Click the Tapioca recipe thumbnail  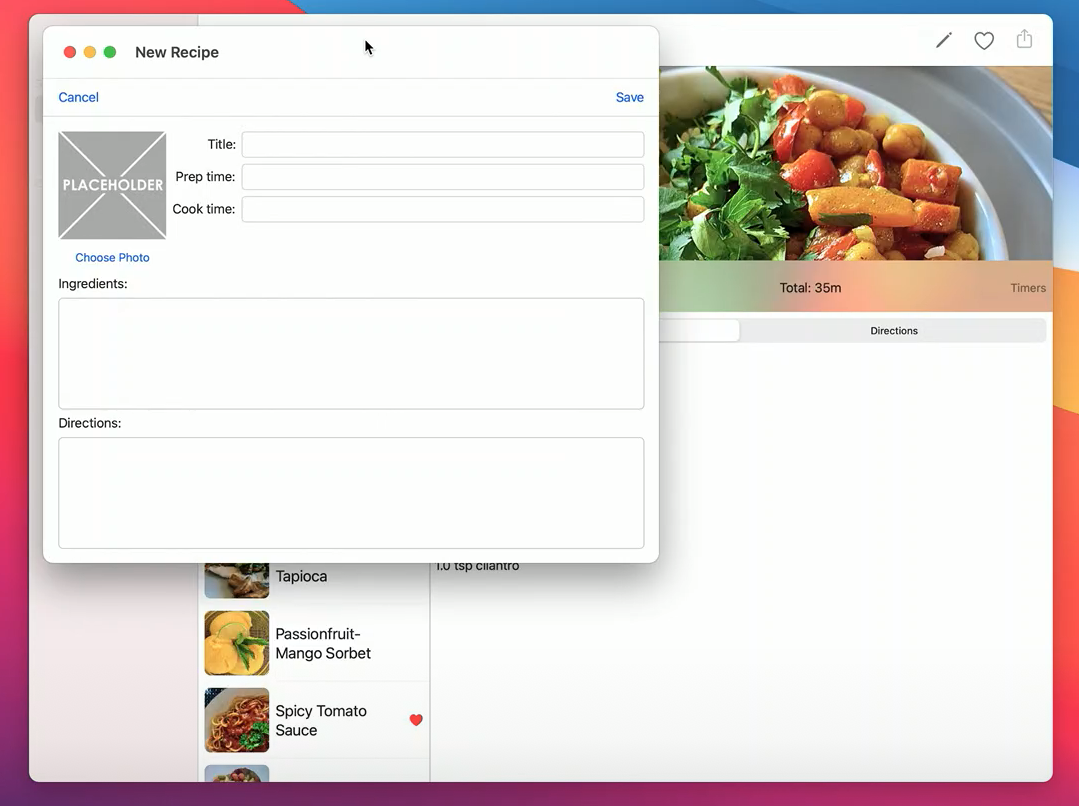pyautogui.click(x=237, y=580)
